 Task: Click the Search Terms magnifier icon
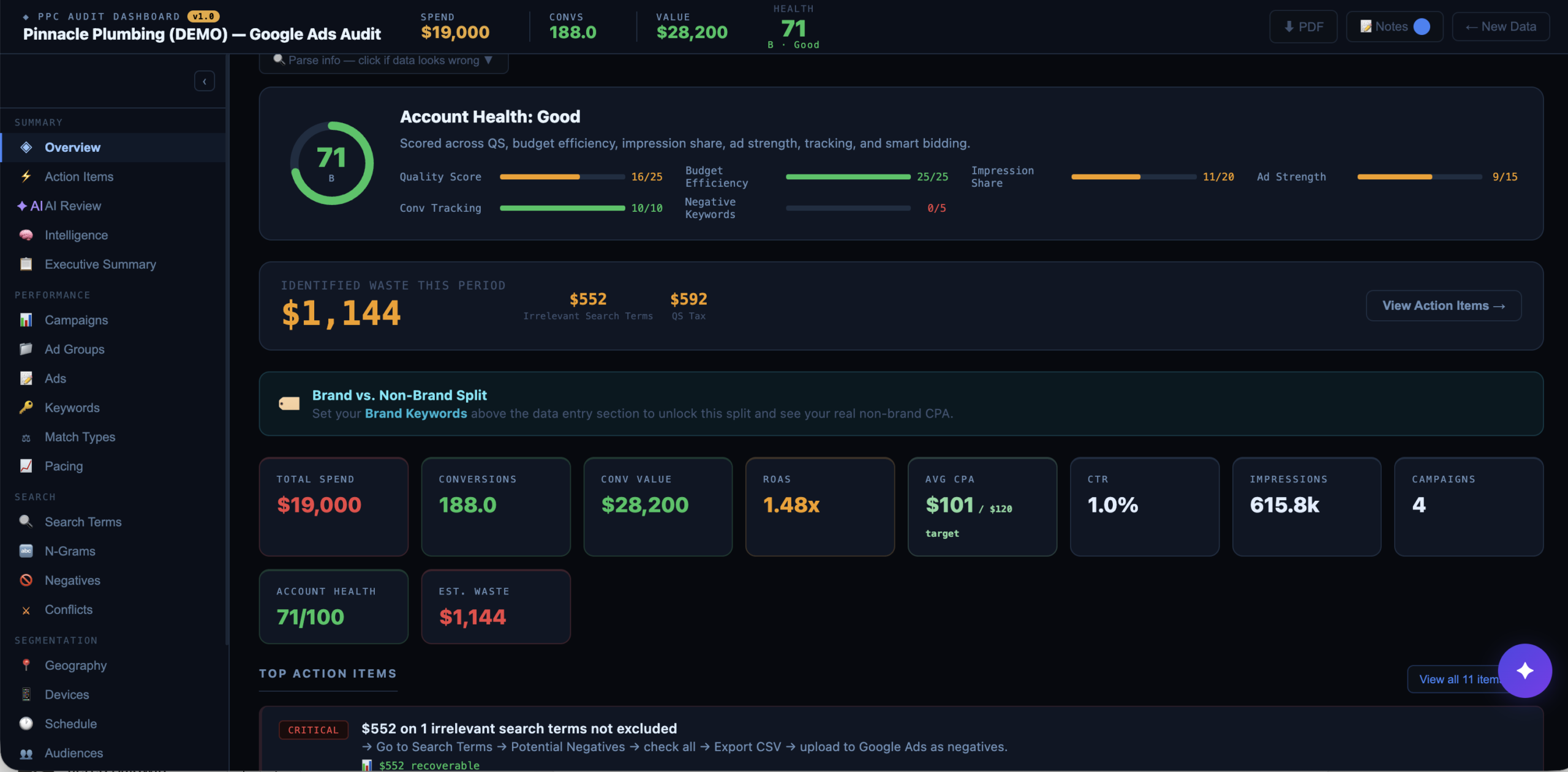pos(26,521)
